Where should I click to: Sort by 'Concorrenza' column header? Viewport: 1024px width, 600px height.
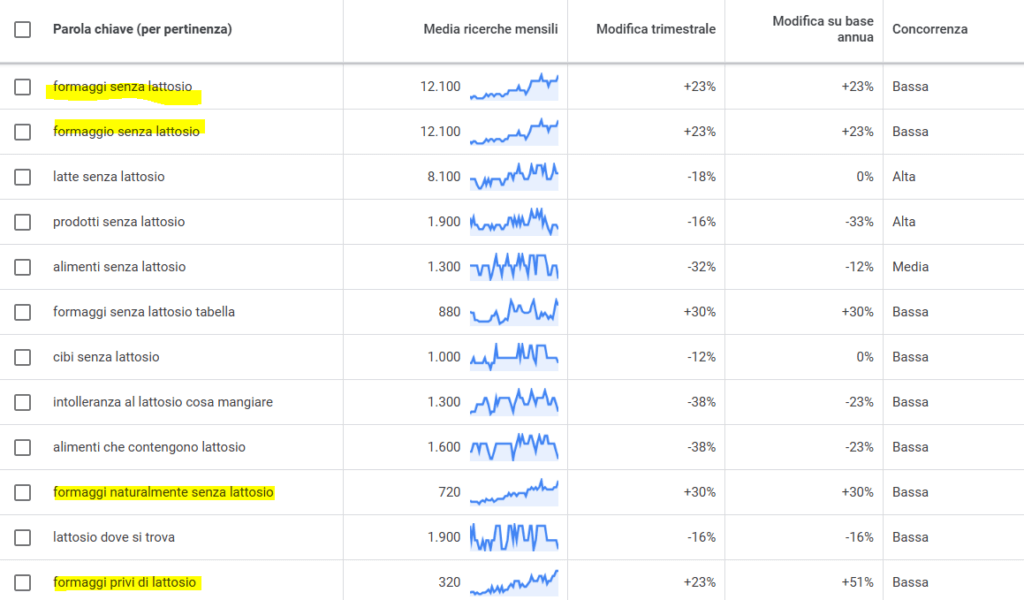coord(930,29)
